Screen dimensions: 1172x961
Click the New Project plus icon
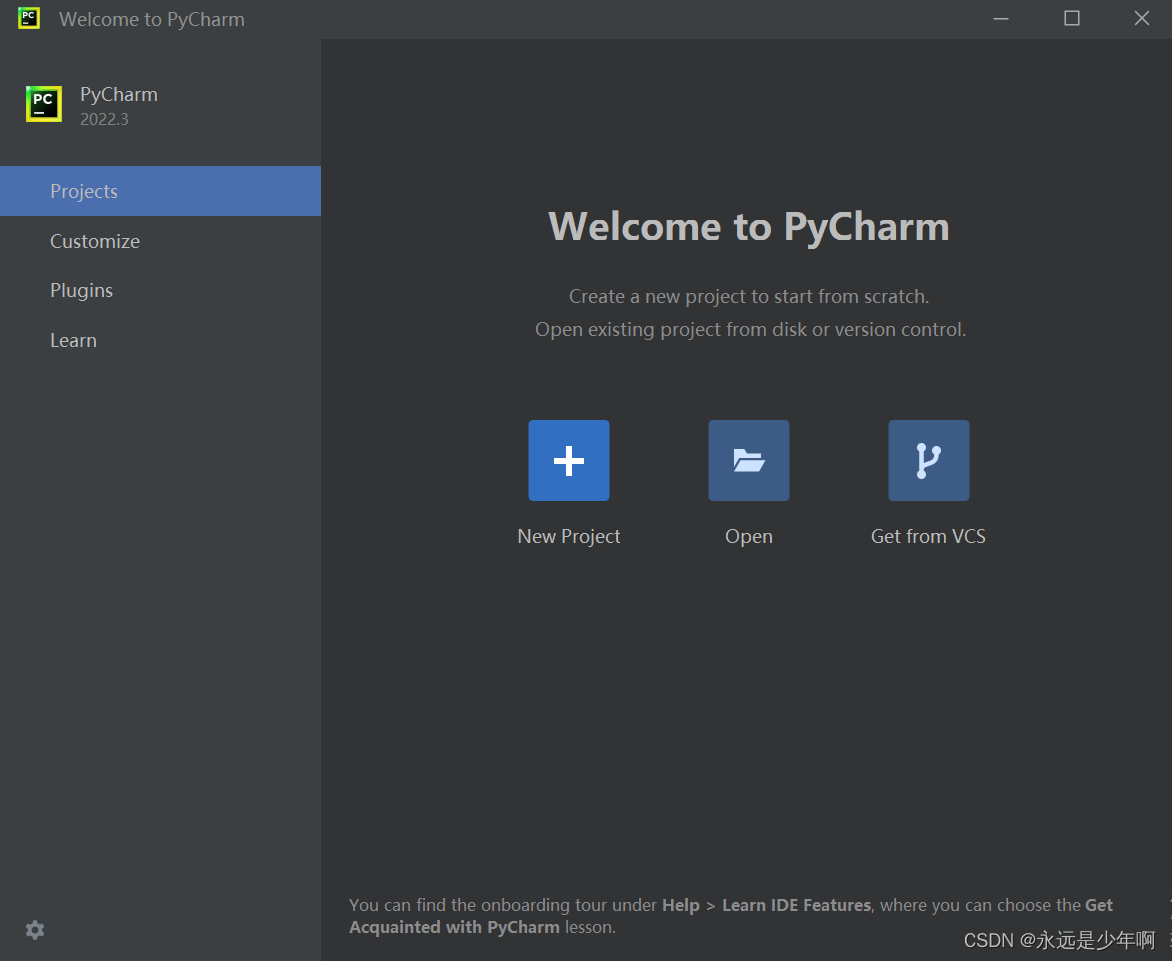[x=569, y=460]
